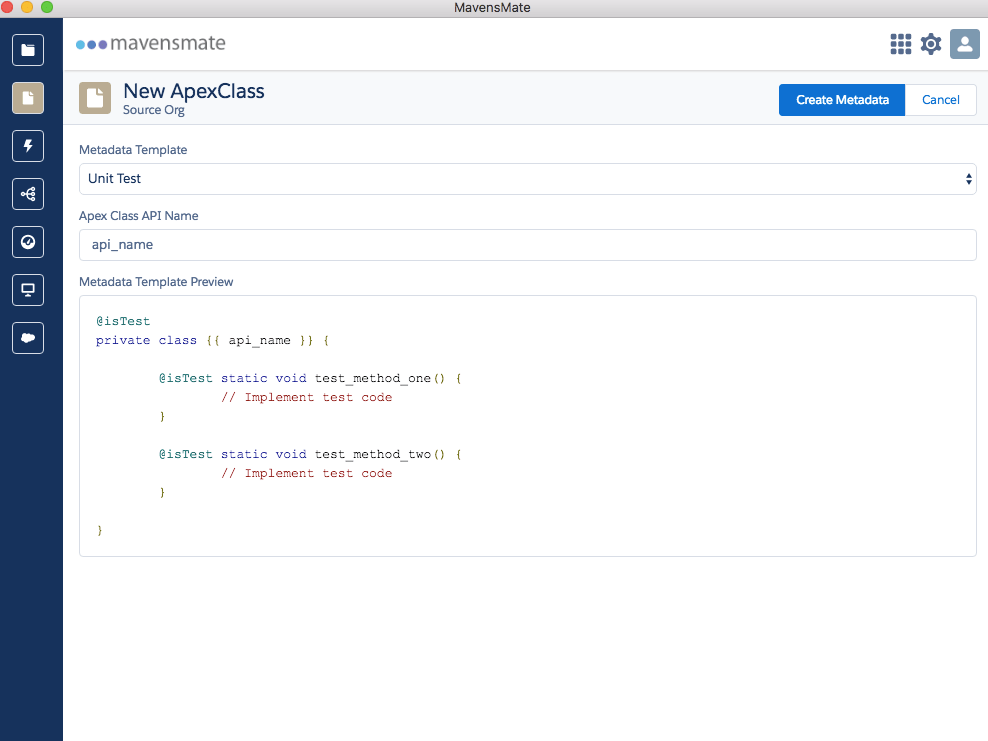Open settings gear icon

coord(931,44)
